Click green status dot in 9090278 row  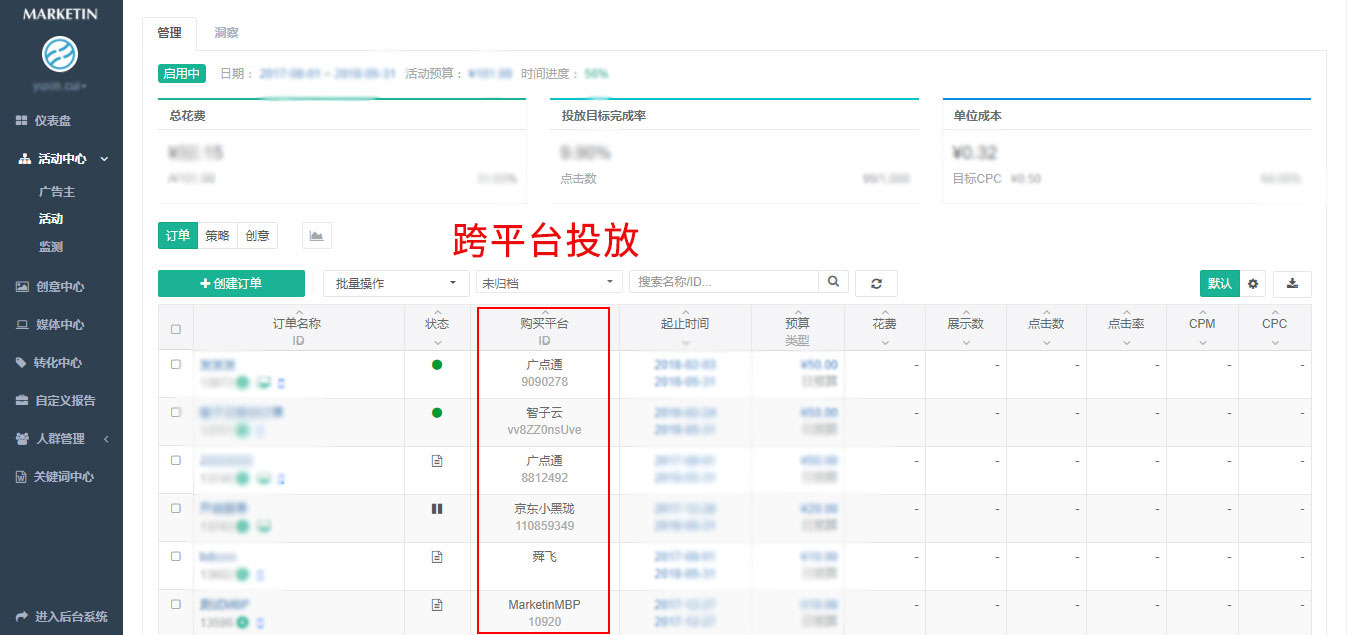coord(437,365)
